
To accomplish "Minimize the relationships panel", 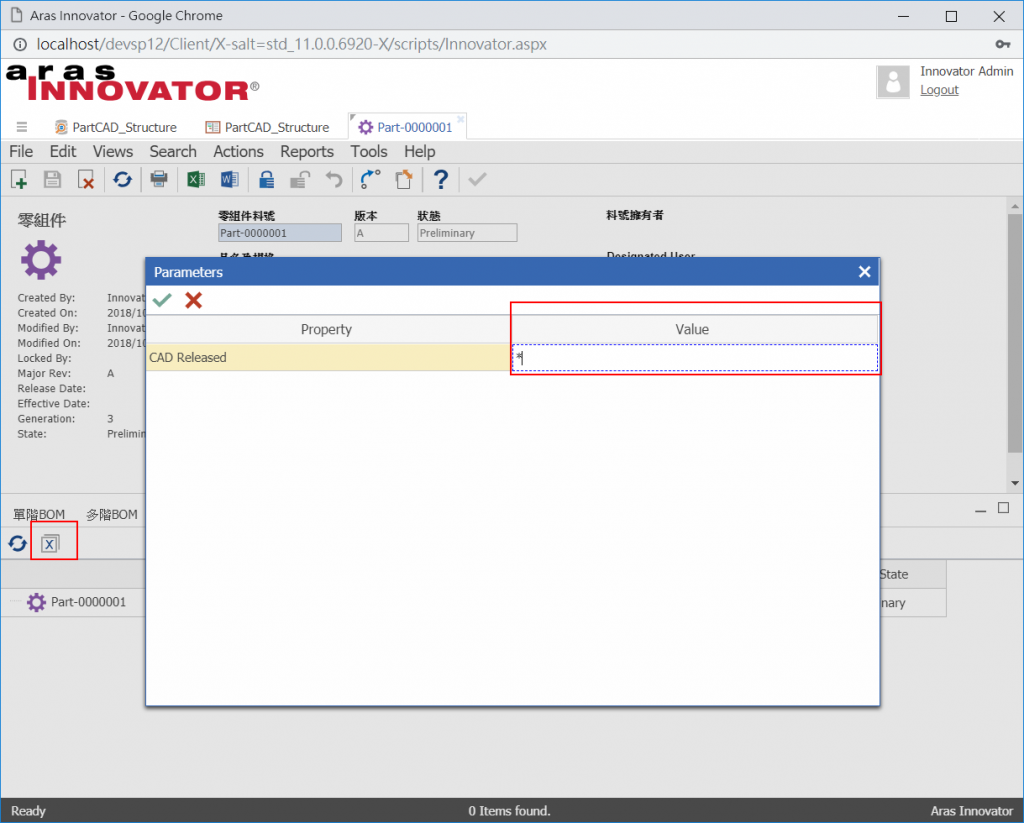I will coord(980,509).
